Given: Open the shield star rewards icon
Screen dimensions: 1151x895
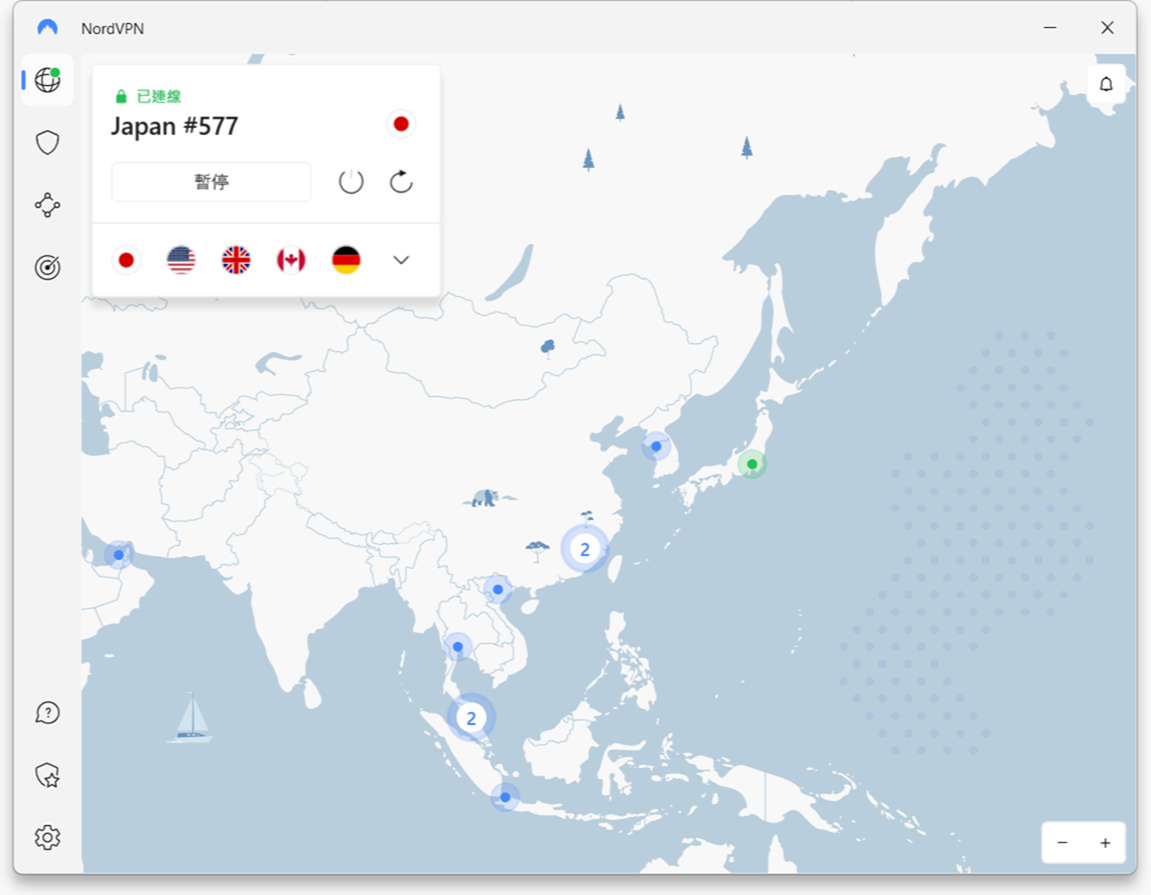Looking at the screenshot, I should (47, 775).
